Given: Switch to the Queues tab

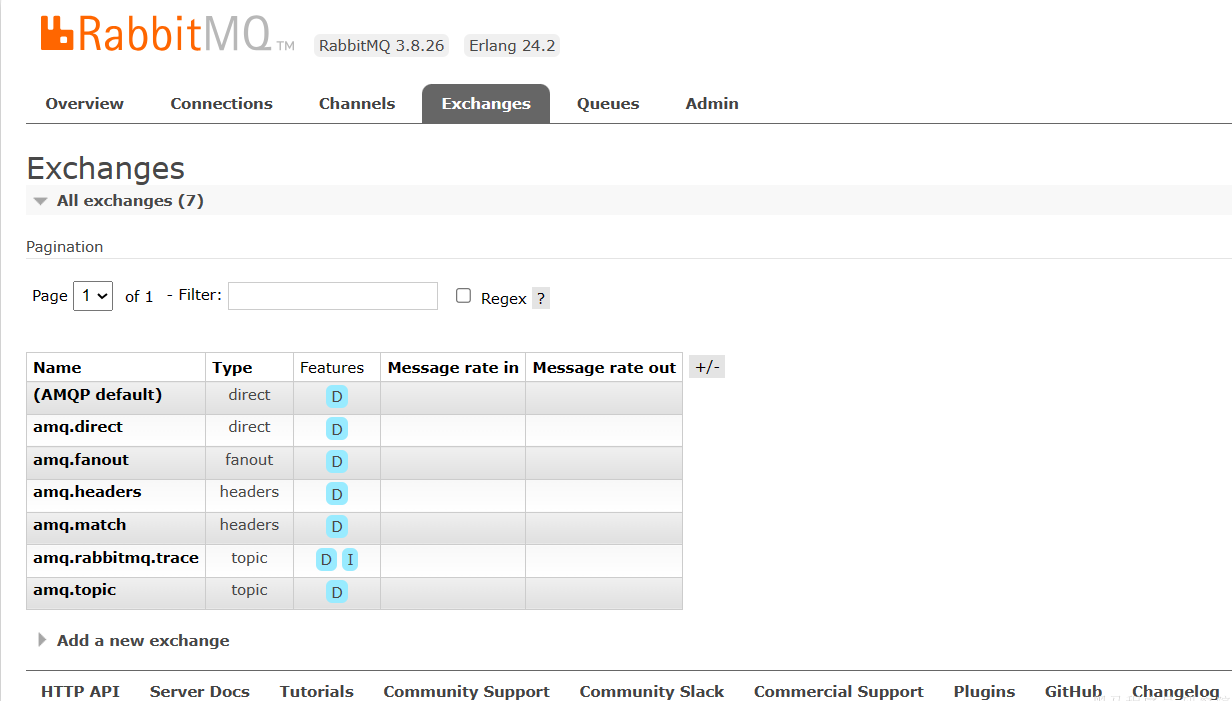Looking at the screenshot, I should pyautogui.click(x=607, y=104).
